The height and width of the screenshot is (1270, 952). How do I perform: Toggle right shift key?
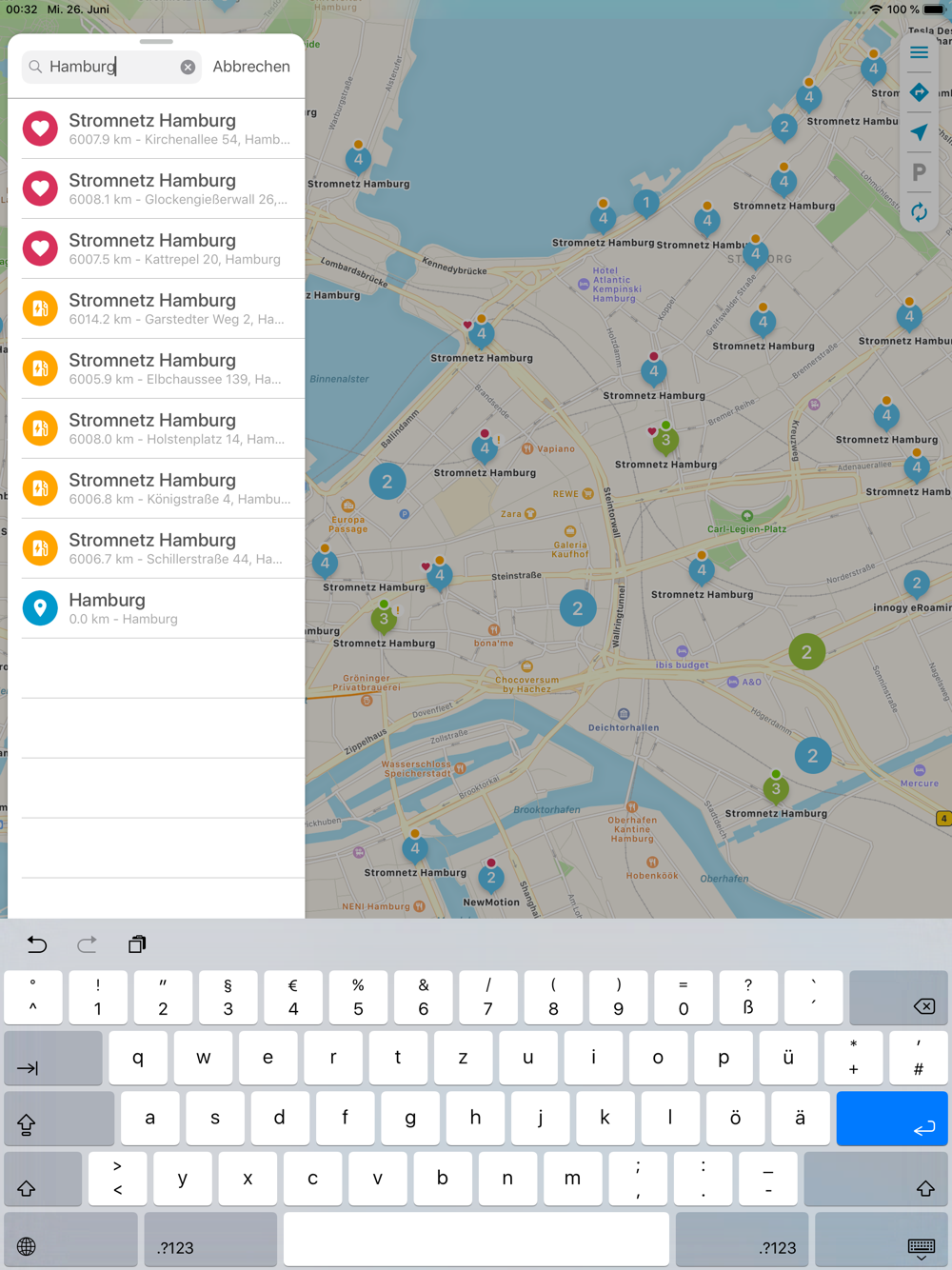pyautogui.click(x=876, y=1180)
